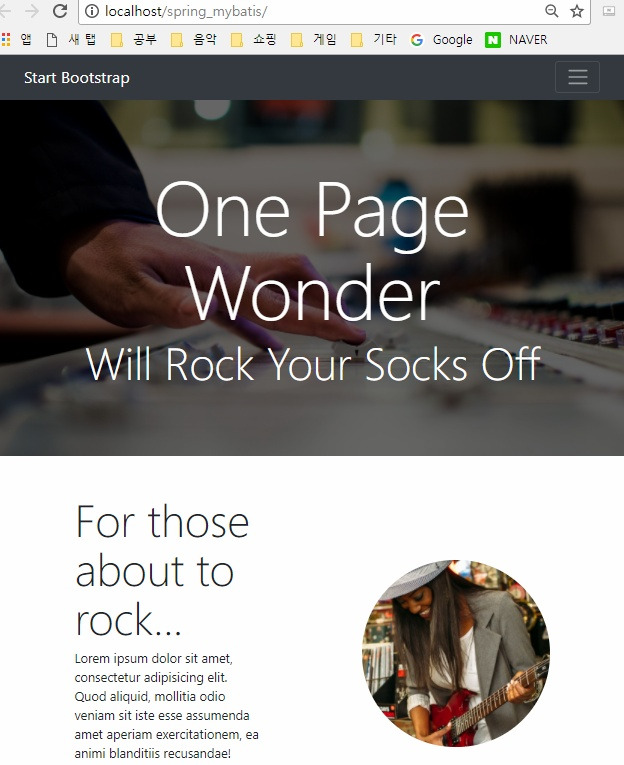Open the 기타 bookmark folder
The width and height of the screenshot is (624, 765).
pyautogui.click(x=374, y=40)
